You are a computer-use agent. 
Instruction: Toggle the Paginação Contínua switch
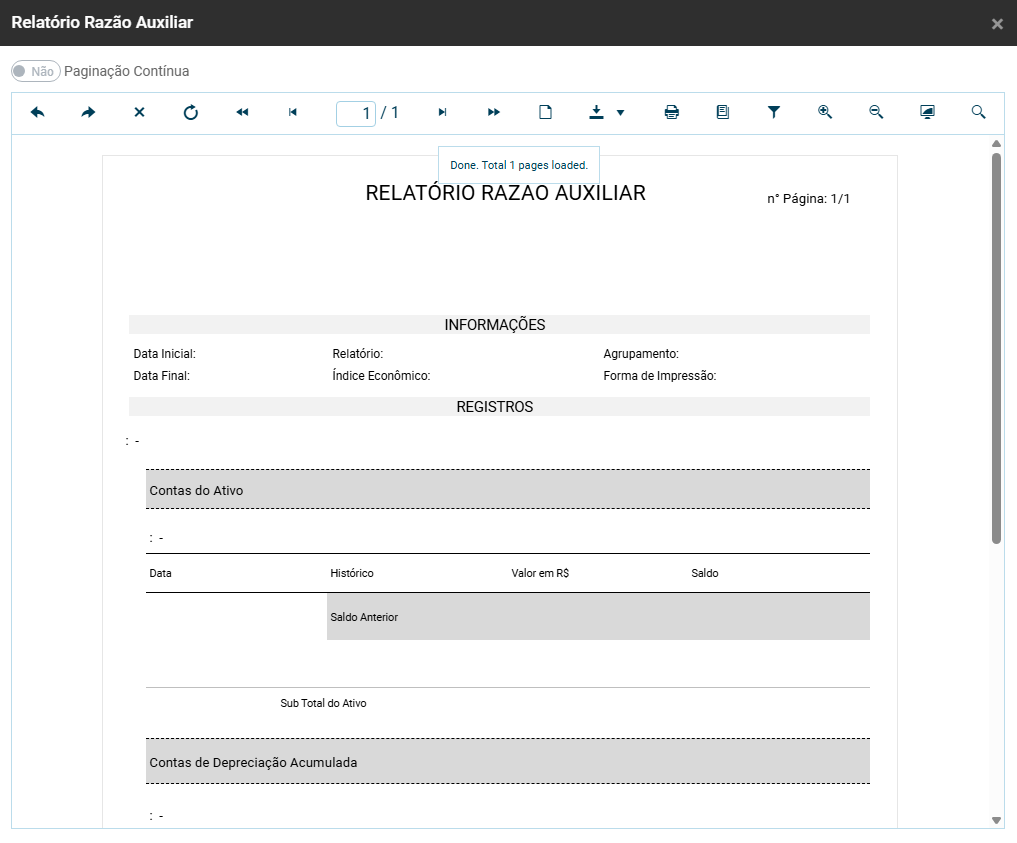(35, 72)
